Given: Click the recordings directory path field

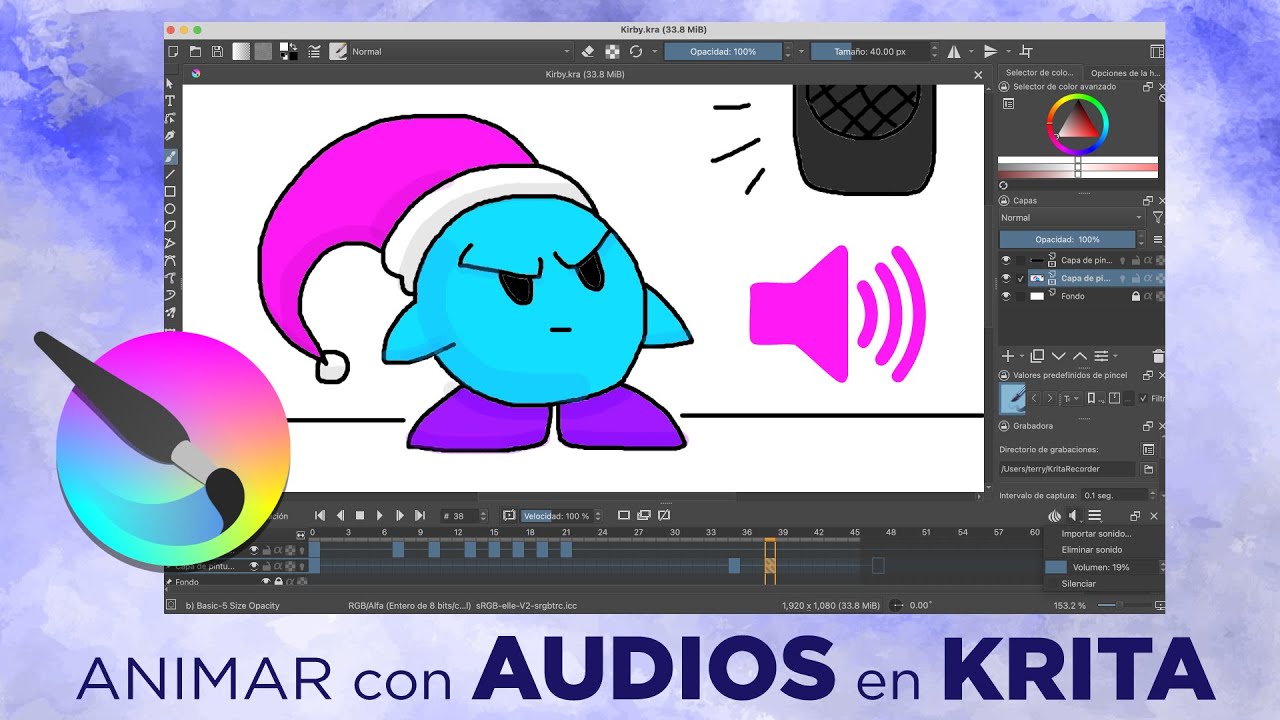Looking at the screenshot, I should pos(1067,469).
